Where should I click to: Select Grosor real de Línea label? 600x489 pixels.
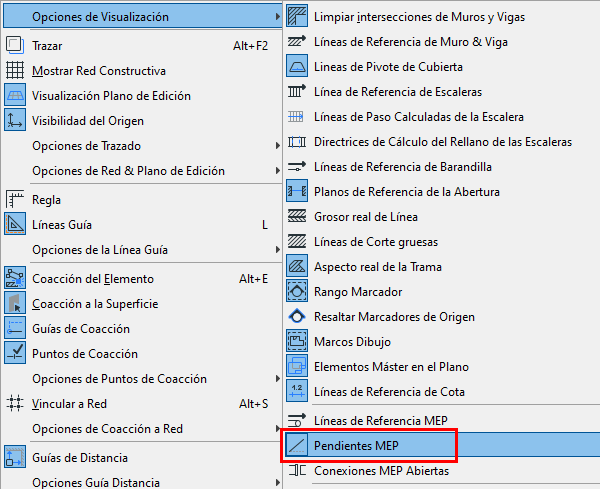click(x=365, y=217)
